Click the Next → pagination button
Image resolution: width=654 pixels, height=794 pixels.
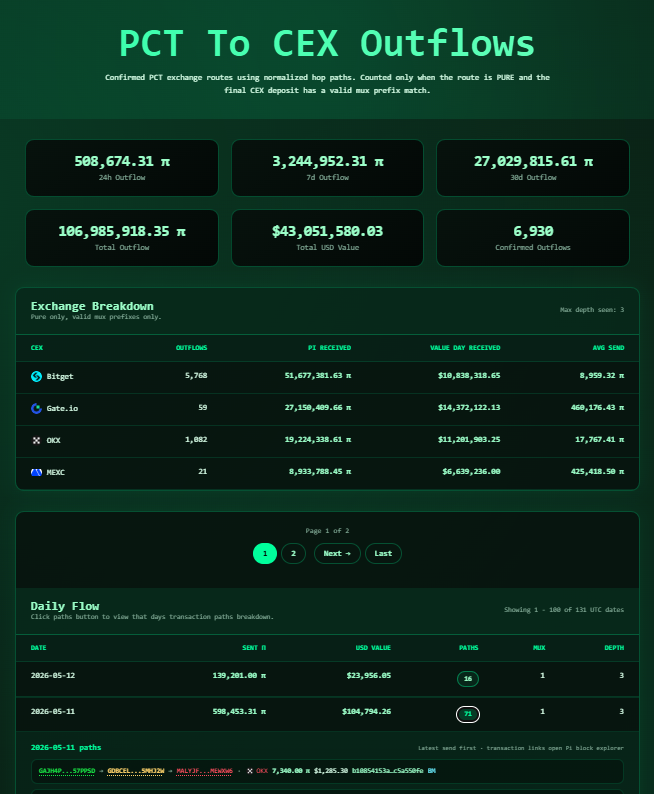(x=337, y=553)
